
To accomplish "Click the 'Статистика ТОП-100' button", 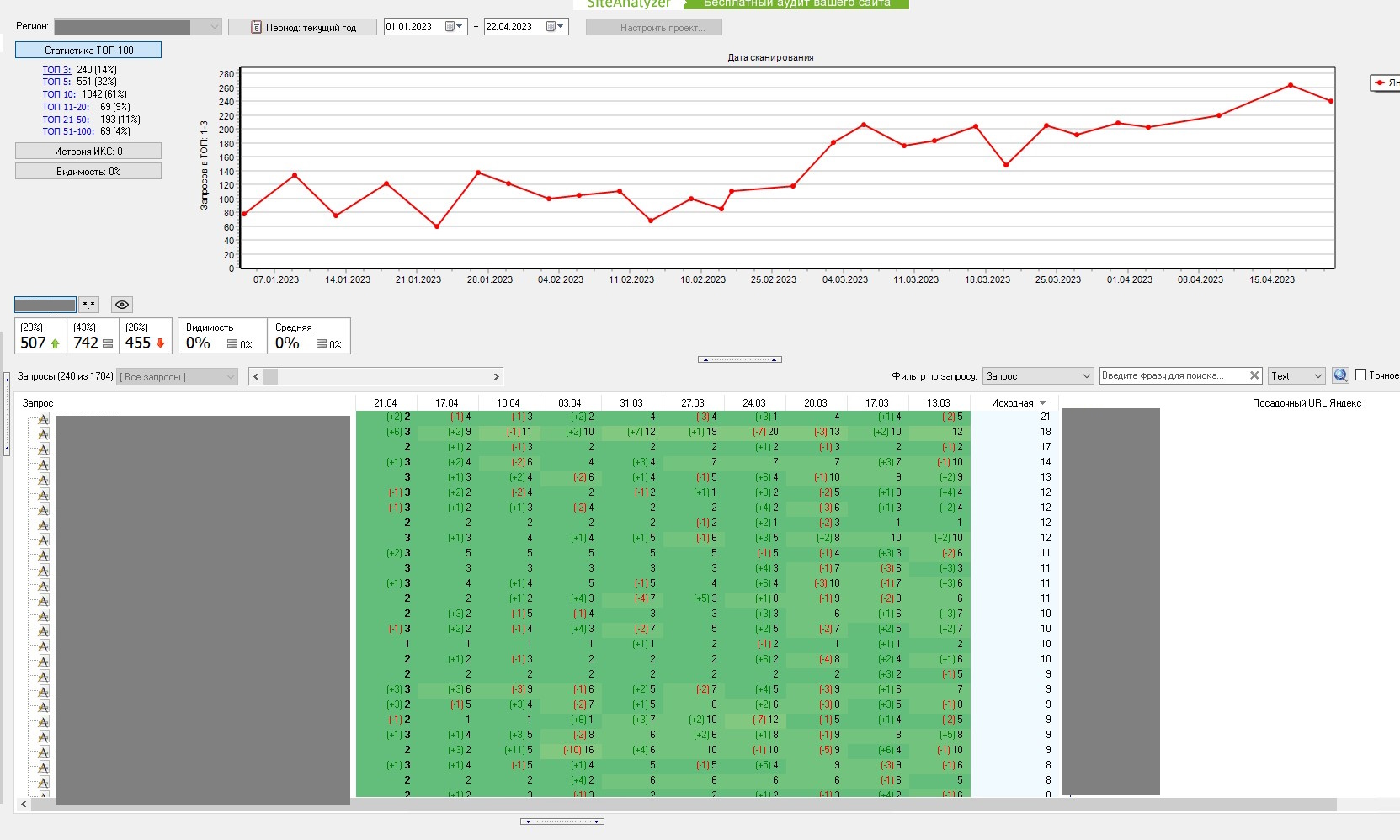I will (88, 51).
